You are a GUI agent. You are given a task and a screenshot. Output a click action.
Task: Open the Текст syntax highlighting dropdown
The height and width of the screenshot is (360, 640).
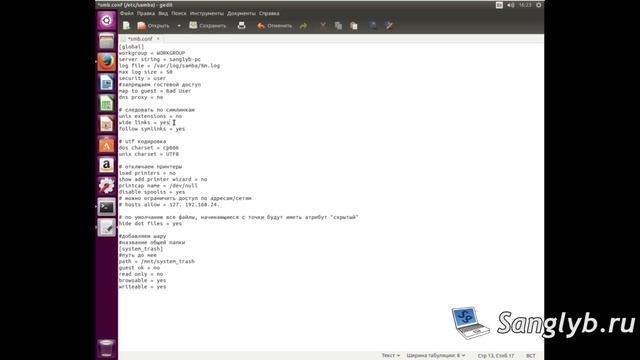tap(391, 356)
